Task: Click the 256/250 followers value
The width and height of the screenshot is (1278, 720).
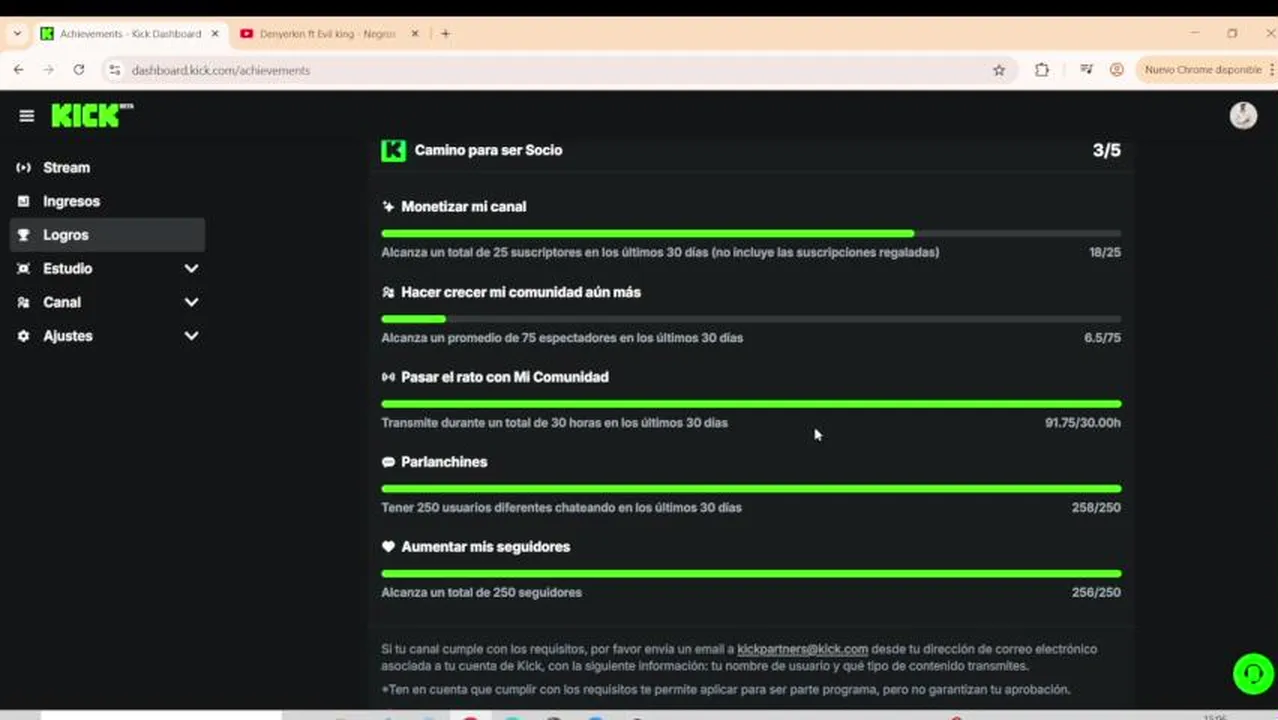Action: [1096, 593]
